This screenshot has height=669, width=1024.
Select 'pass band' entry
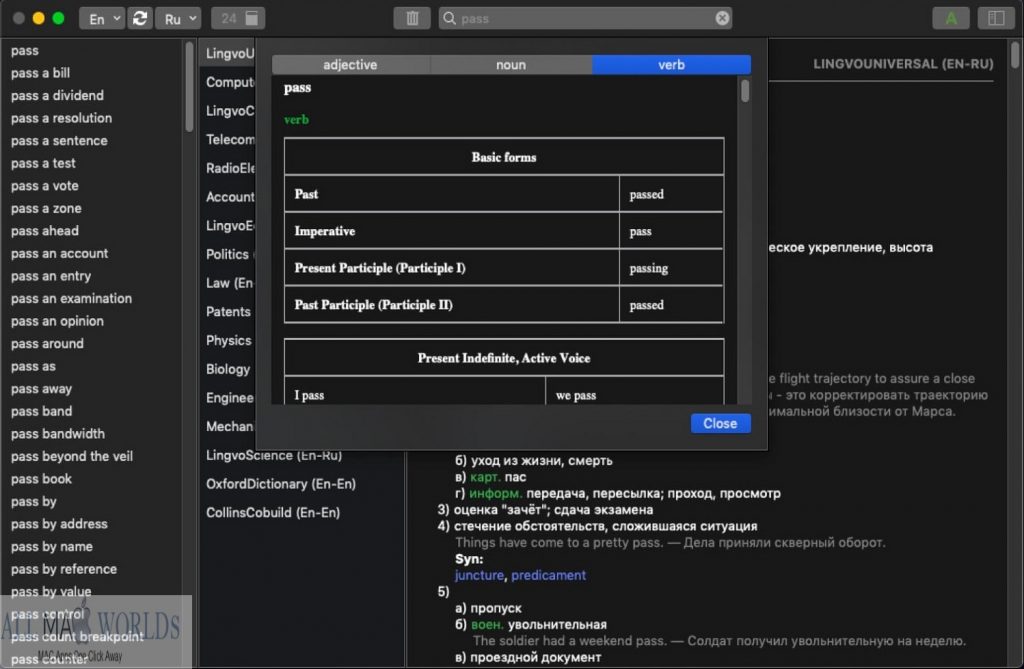coord(41,411)
